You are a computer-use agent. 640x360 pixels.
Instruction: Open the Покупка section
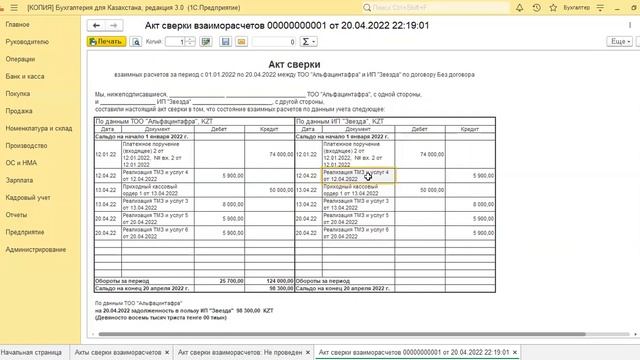tap(18, 93)
